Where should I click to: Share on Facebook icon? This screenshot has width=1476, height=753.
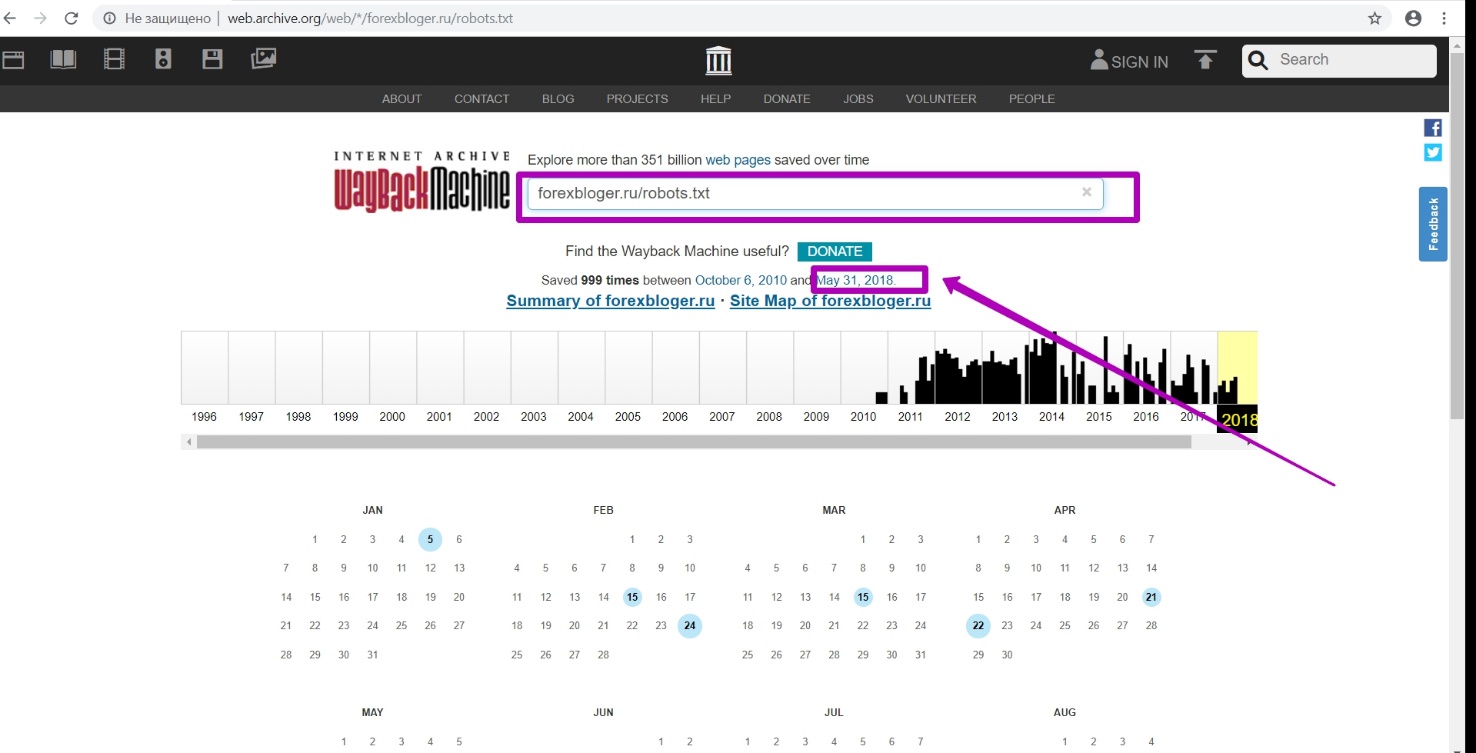tap(1433, 128)
